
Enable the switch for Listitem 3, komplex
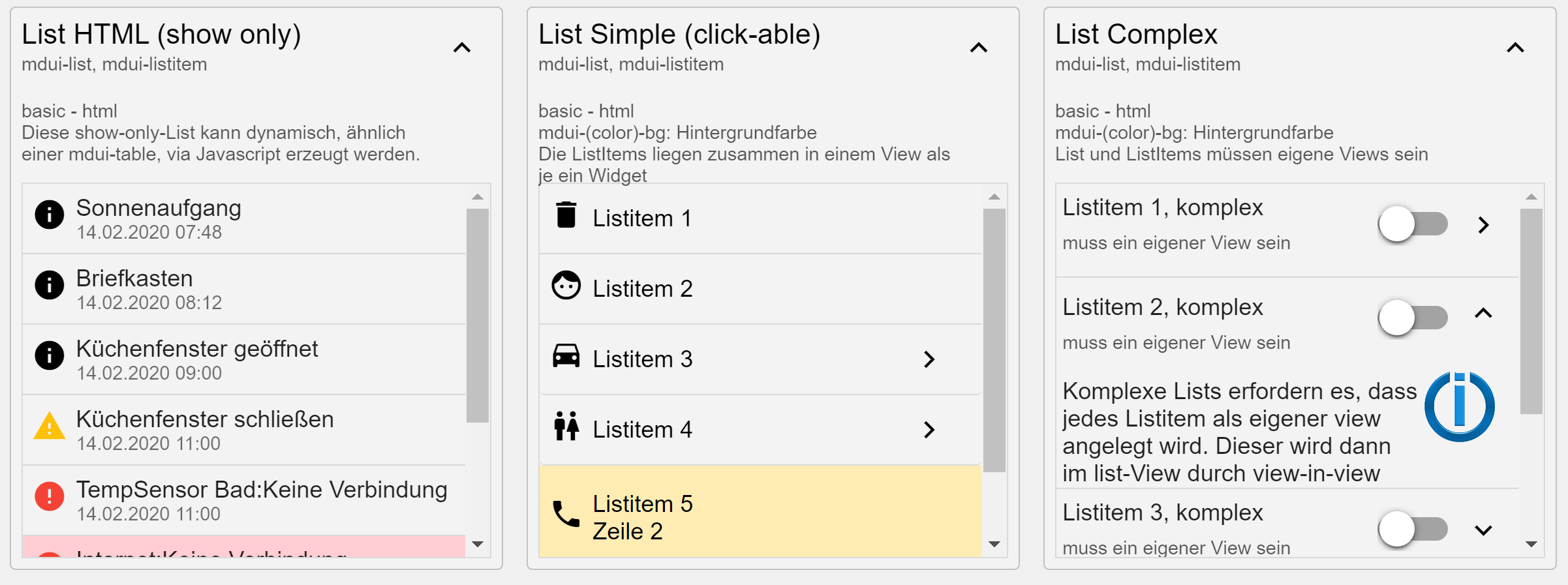point(1413,529)
